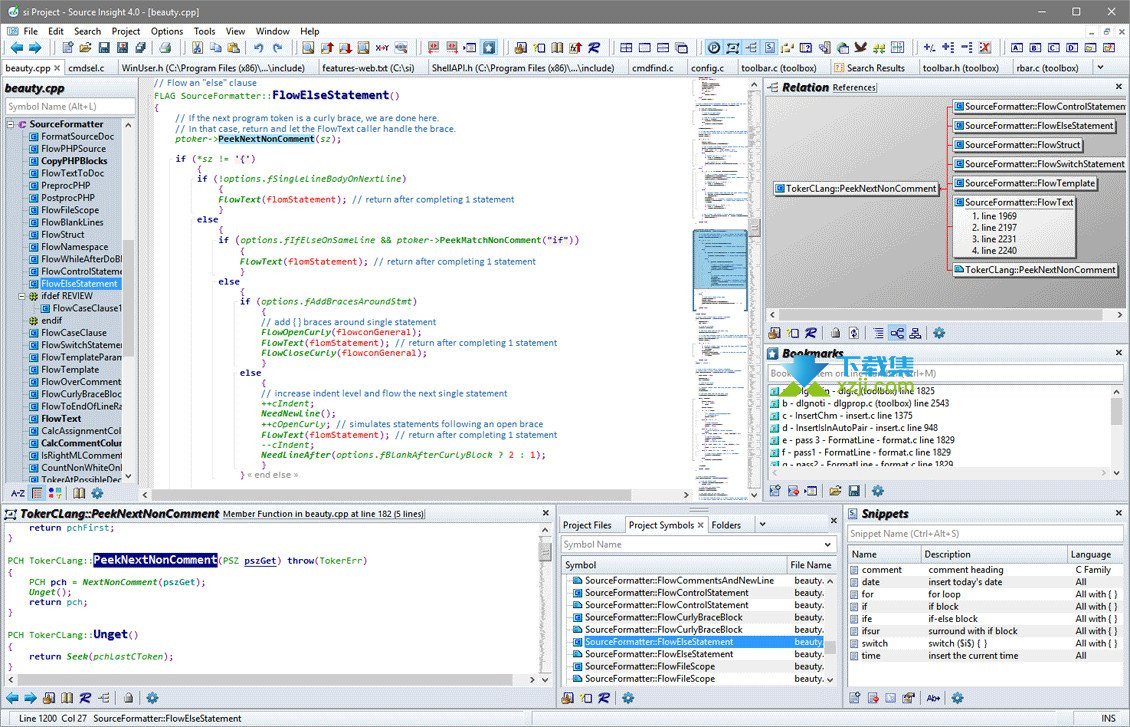Screen dimensions: 1130x727
Task: Click scroll-down arrow in Bookmarks list
Action: pos(1116,473)
